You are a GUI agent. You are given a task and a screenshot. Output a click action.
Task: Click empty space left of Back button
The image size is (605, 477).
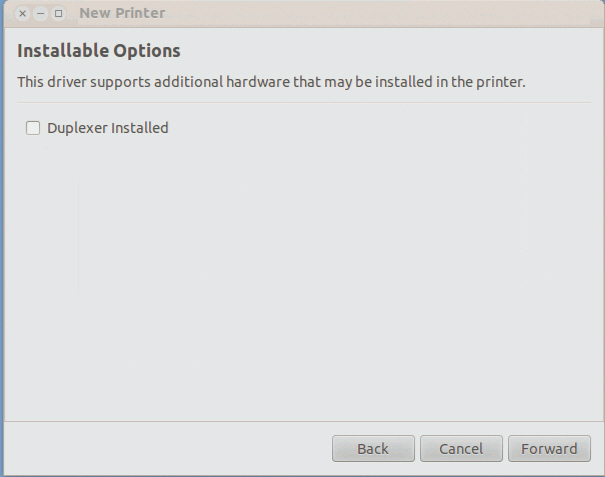pyautogui.click(x=170, y=449)
